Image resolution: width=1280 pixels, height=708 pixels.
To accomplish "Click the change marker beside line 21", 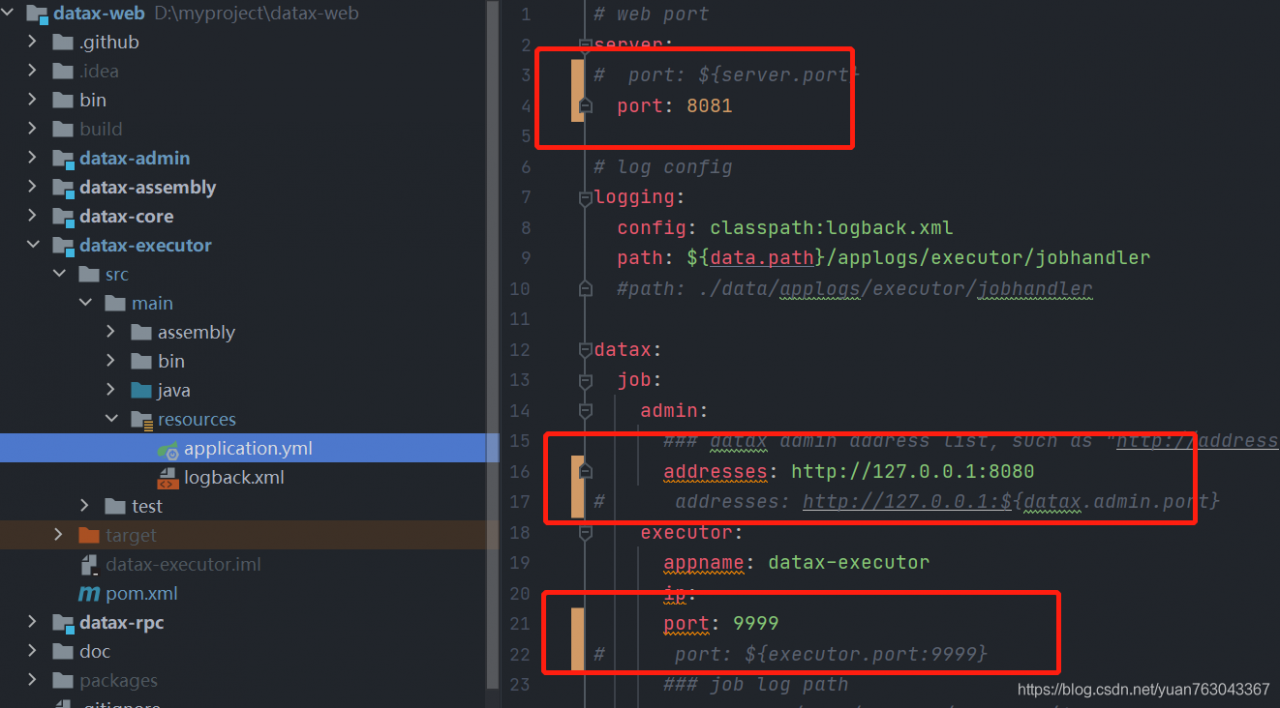I will click(x=577, y=639).
